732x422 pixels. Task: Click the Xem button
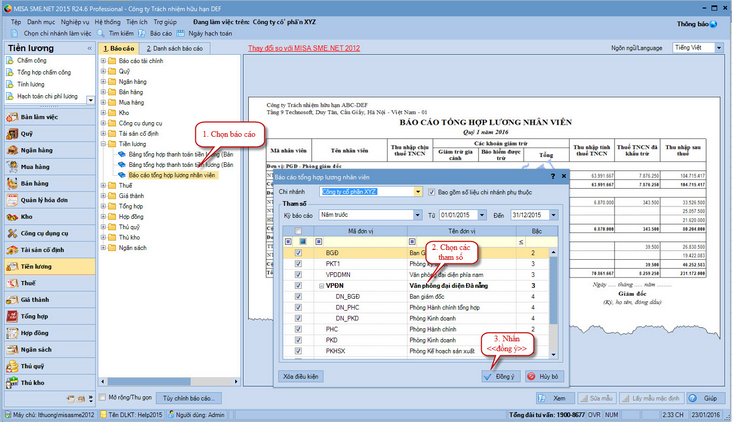coord(555,398)
